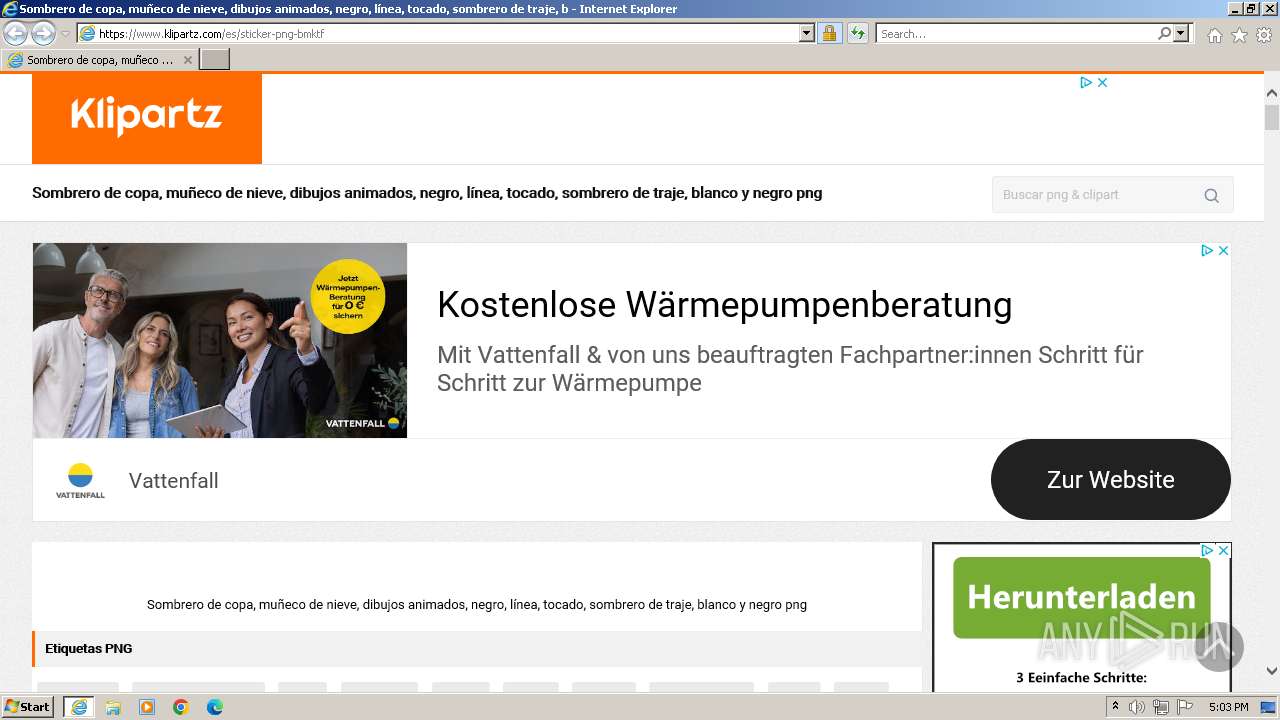
Task: Open the network tray icon
Action: pos(1161,707)
